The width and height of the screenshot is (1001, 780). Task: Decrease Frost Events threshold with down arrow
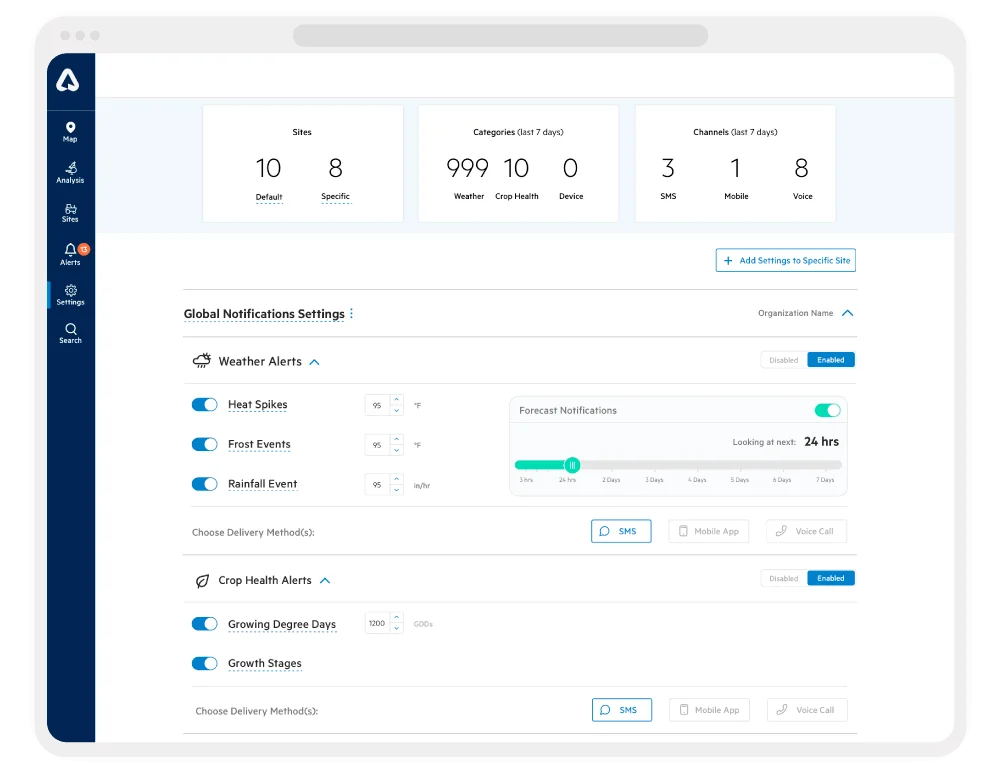(396, 450)
